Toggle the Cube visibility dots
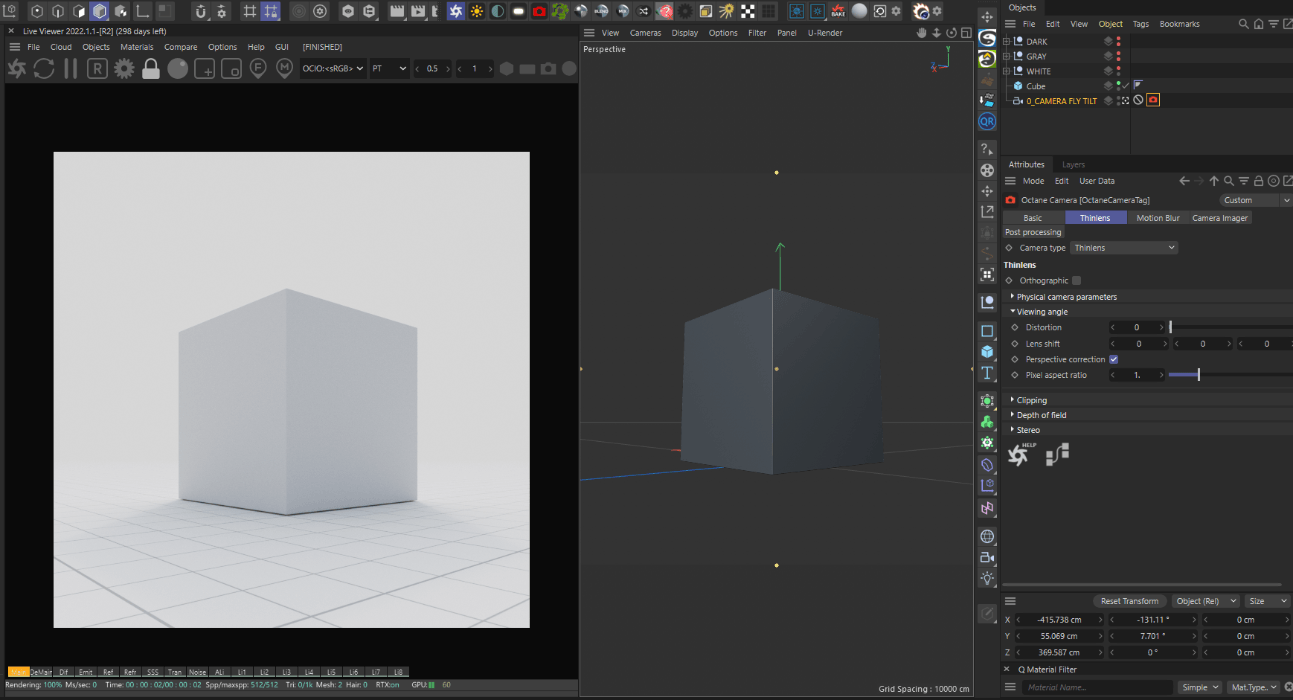The image size is (1293, 700). pyautogui.click(x=1118, y=86)
